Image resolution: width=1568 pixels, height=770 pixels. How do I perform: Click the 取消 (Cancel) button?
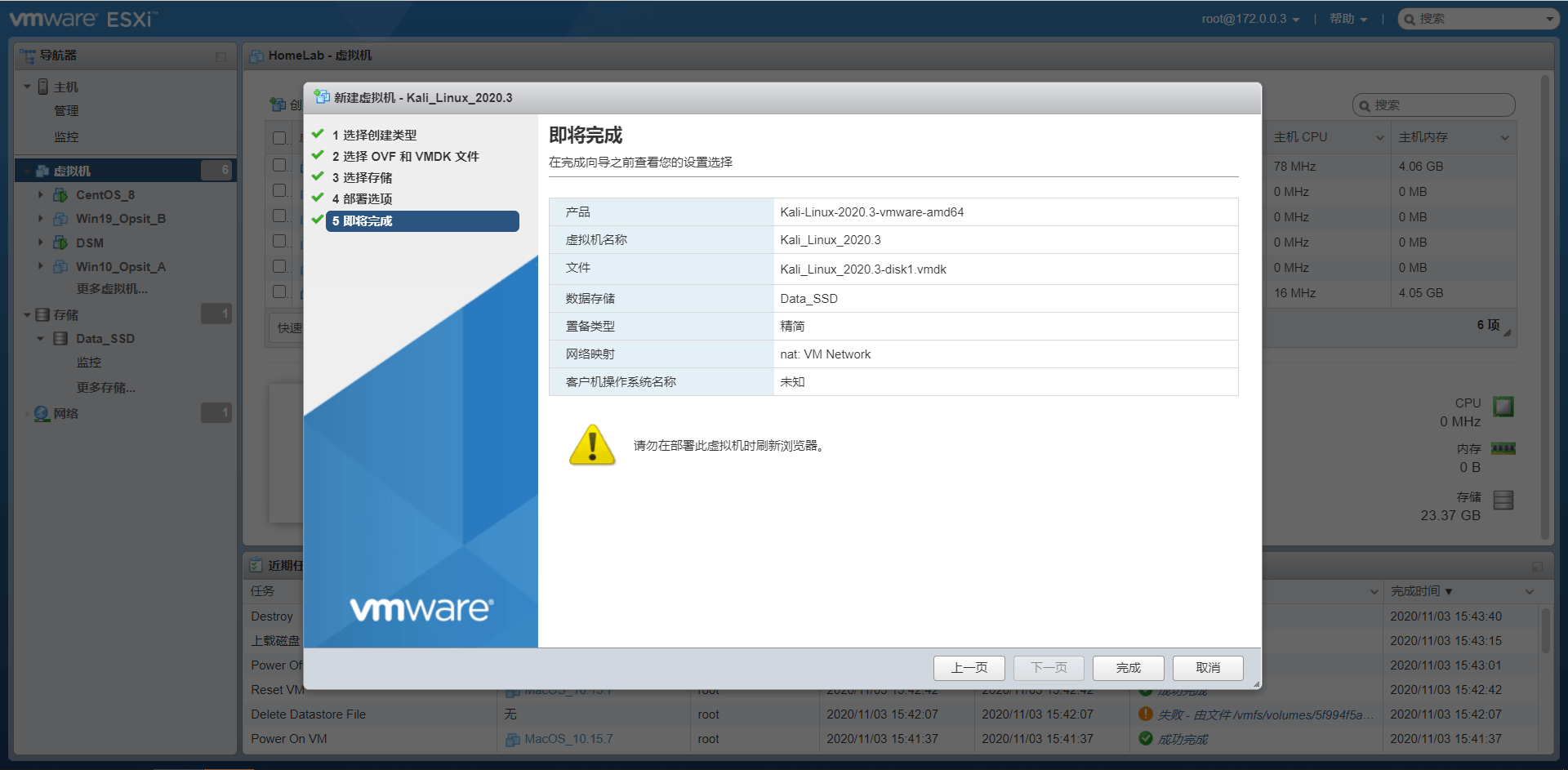click(1208, 668)
